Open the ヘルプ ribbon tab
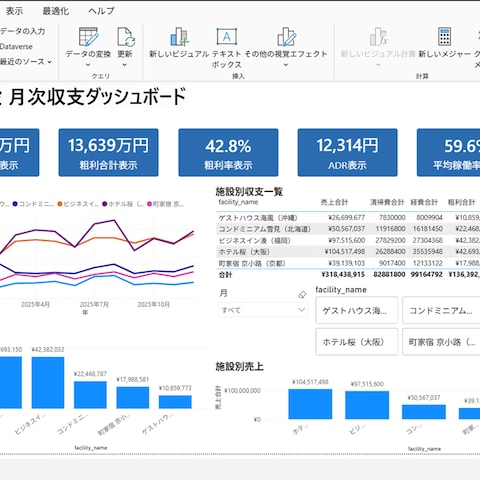Screen dimensions: 480x480 (101, 11)
